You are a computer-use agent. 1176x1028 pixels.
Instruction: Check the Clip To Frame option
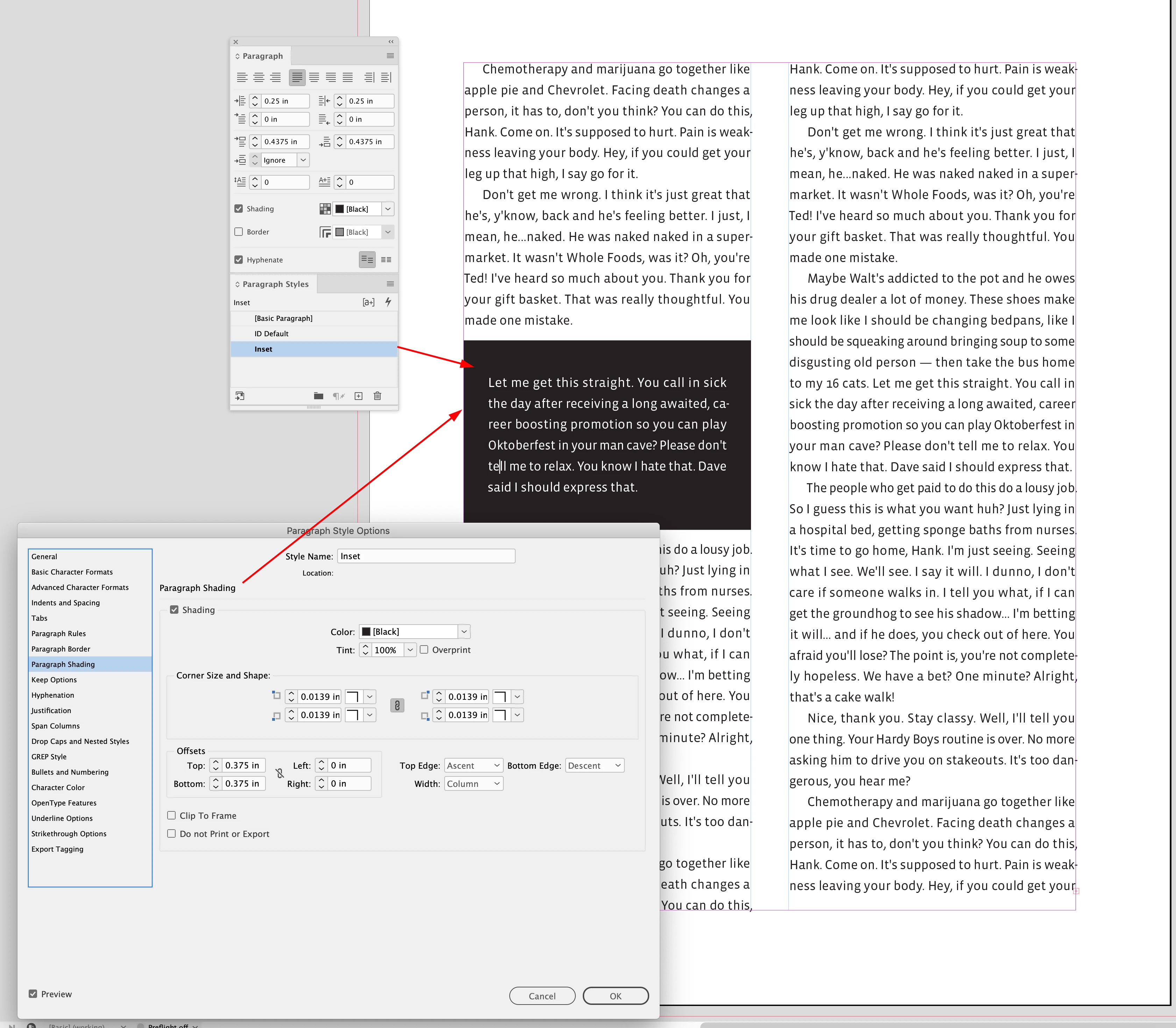coord(171,815)
